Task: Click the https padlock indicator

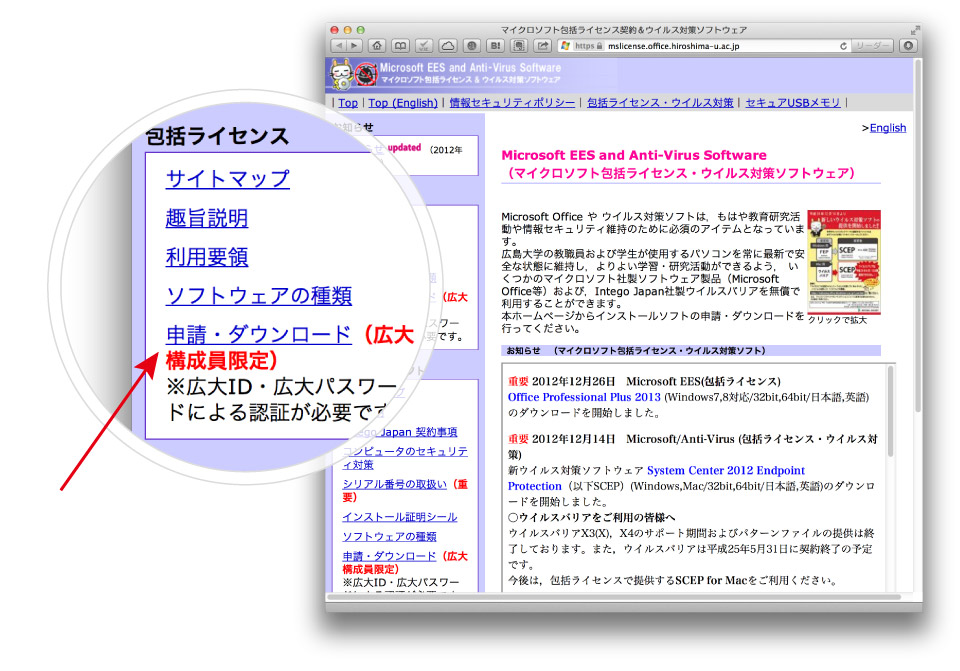Action: (588, 46)
